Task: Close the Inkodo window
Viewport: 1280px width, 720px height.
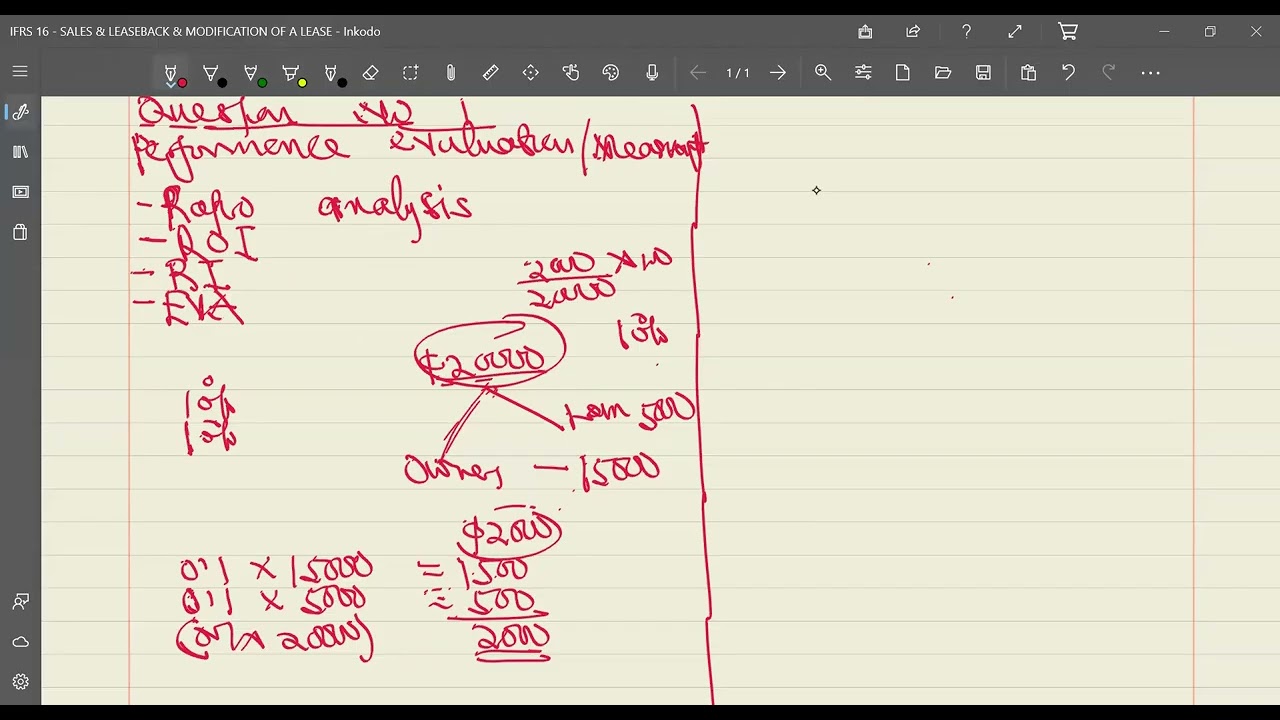Action: point(1256,32)
